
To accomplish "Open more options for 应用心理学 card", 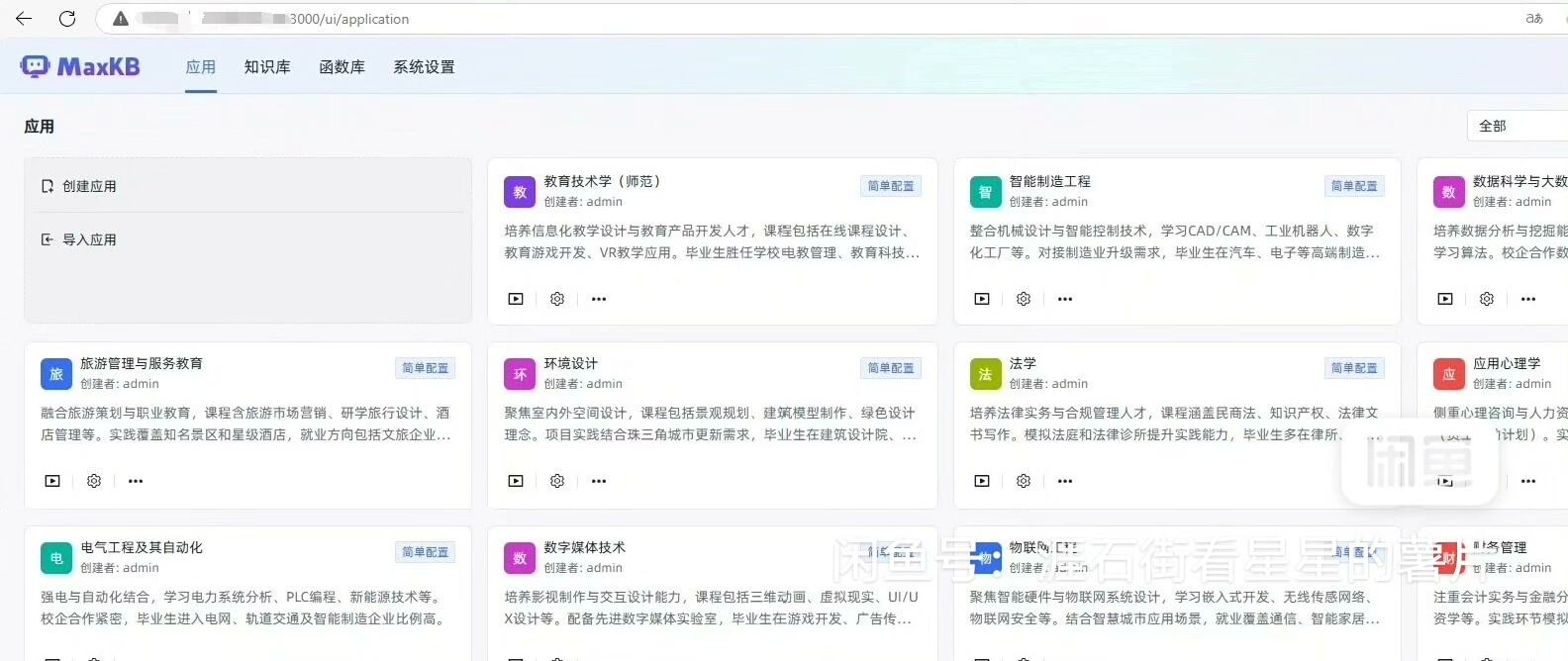I will (x=1528, y=481).
